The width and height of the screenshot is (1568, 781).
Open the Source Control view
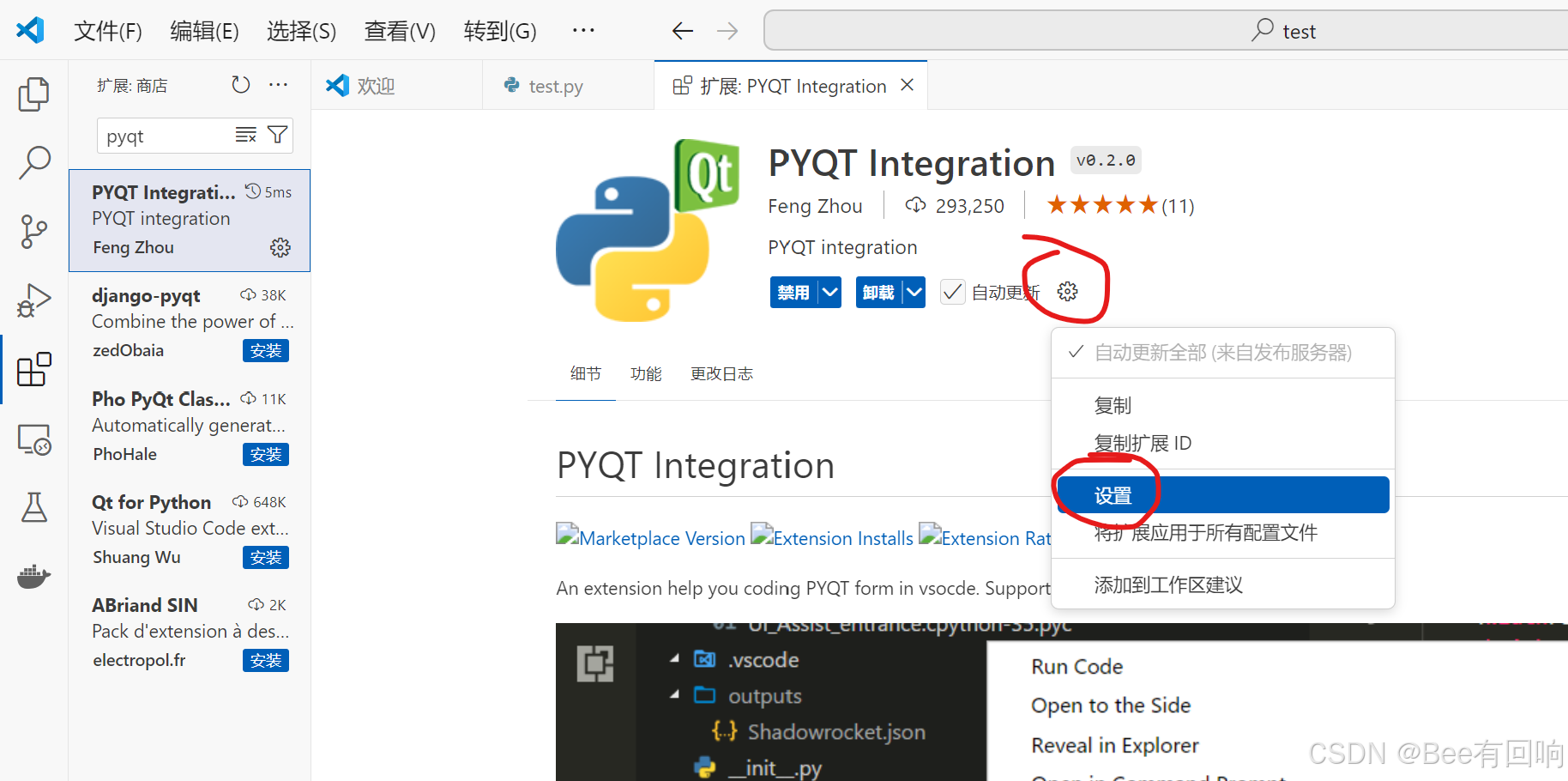point(33,232)
